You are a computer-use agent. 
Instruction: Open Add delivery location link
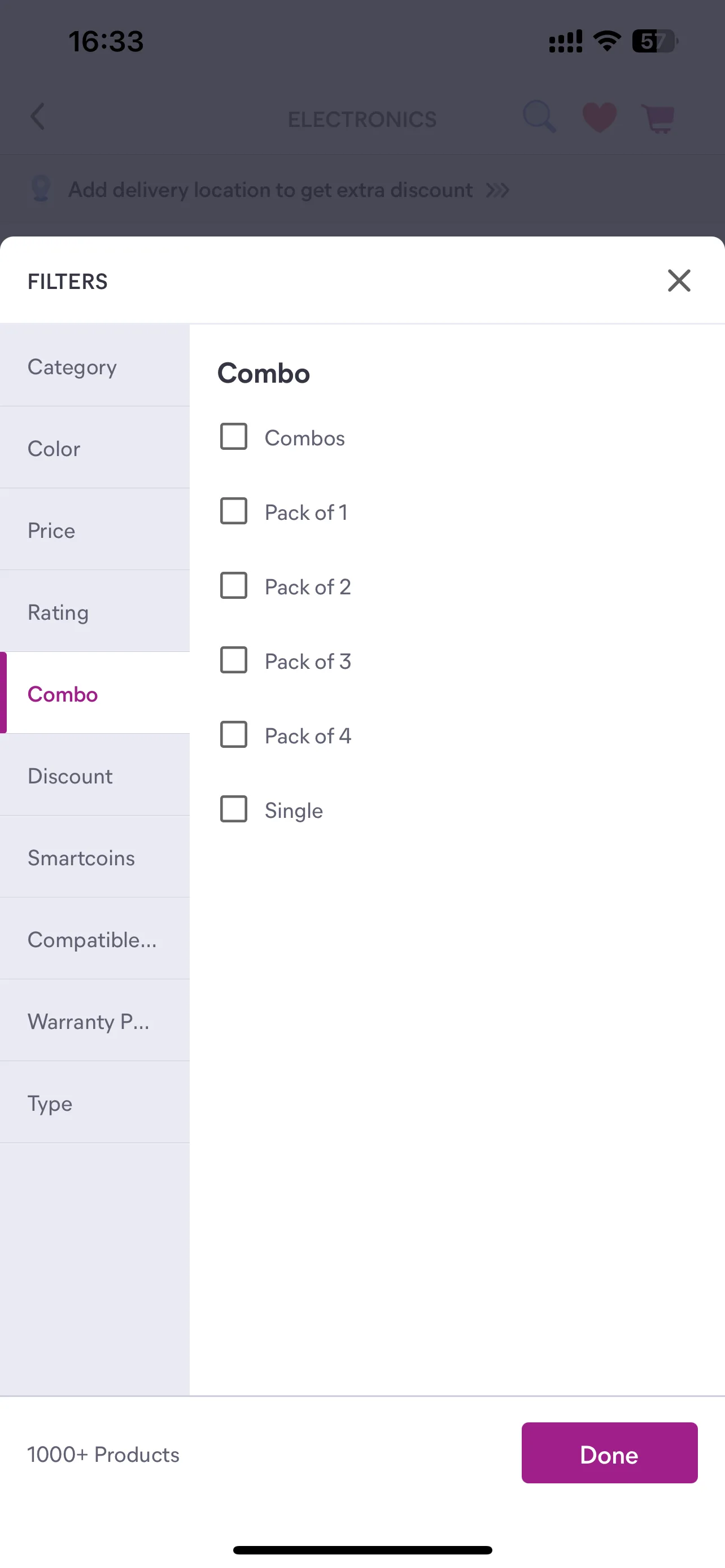point(270,190)
